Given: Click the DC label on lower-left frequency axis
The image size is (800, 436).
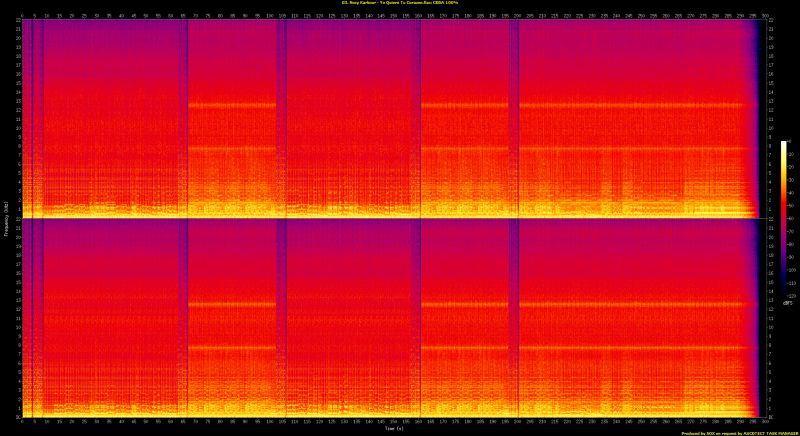Looking at the screenshot, I should 17,415.
